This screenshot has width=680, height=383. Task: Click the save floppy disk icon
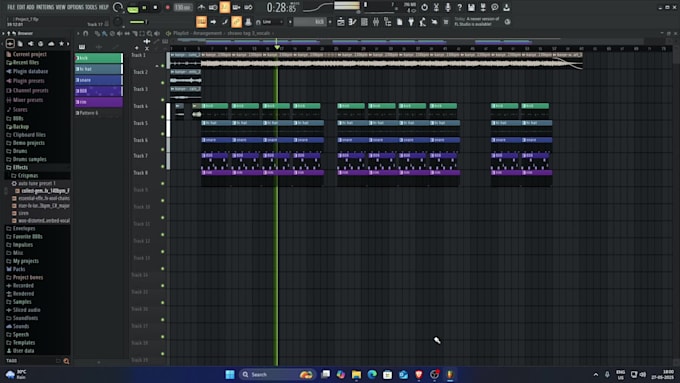click(x=471, y=7)
